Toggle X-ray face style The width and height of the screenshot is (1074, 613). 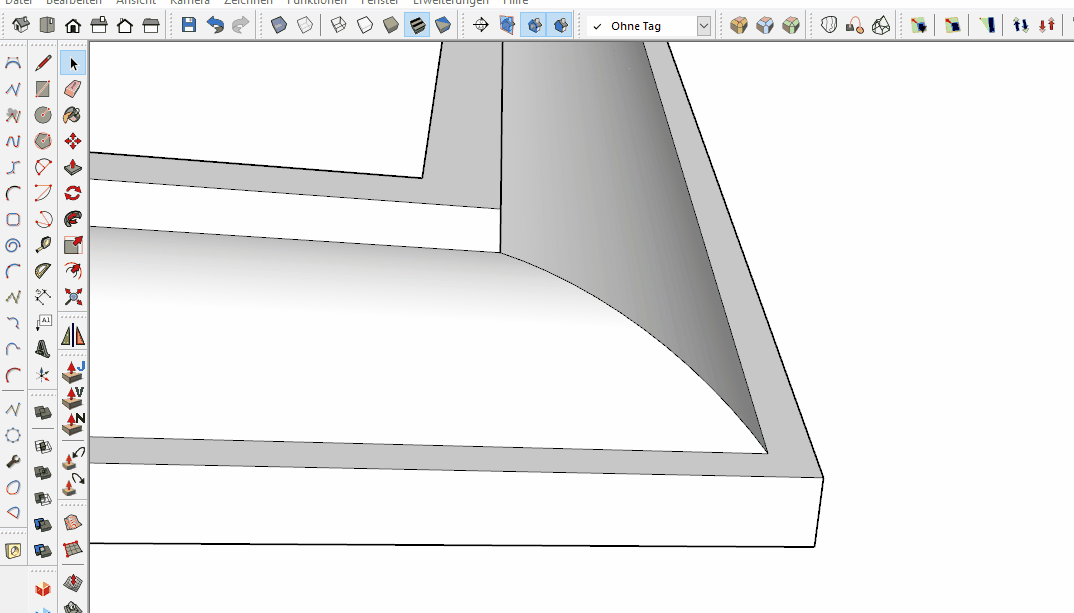pos(279,25)
